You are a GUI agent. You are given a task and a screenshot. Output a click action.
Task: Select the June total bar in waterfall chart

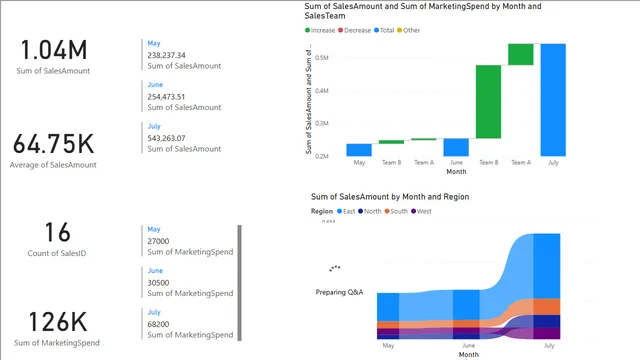click(x=456, y=147)
